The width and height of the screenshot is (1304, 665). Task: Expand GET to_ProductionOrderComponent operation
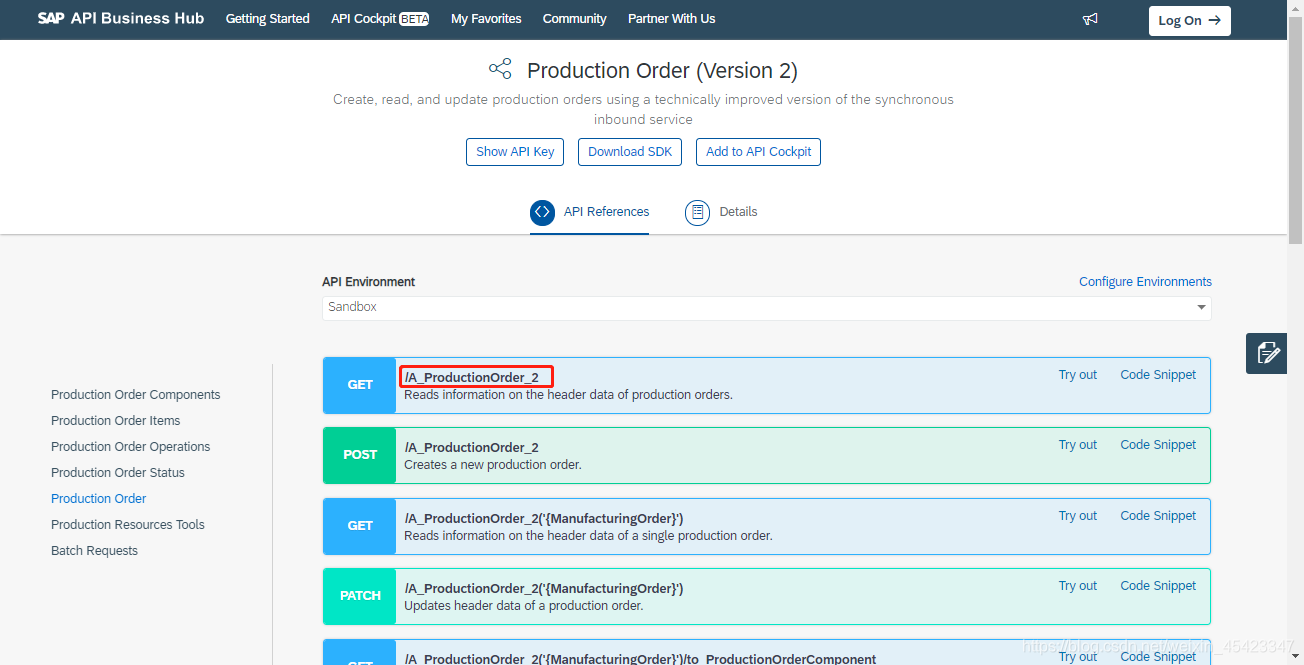point(766,652)
